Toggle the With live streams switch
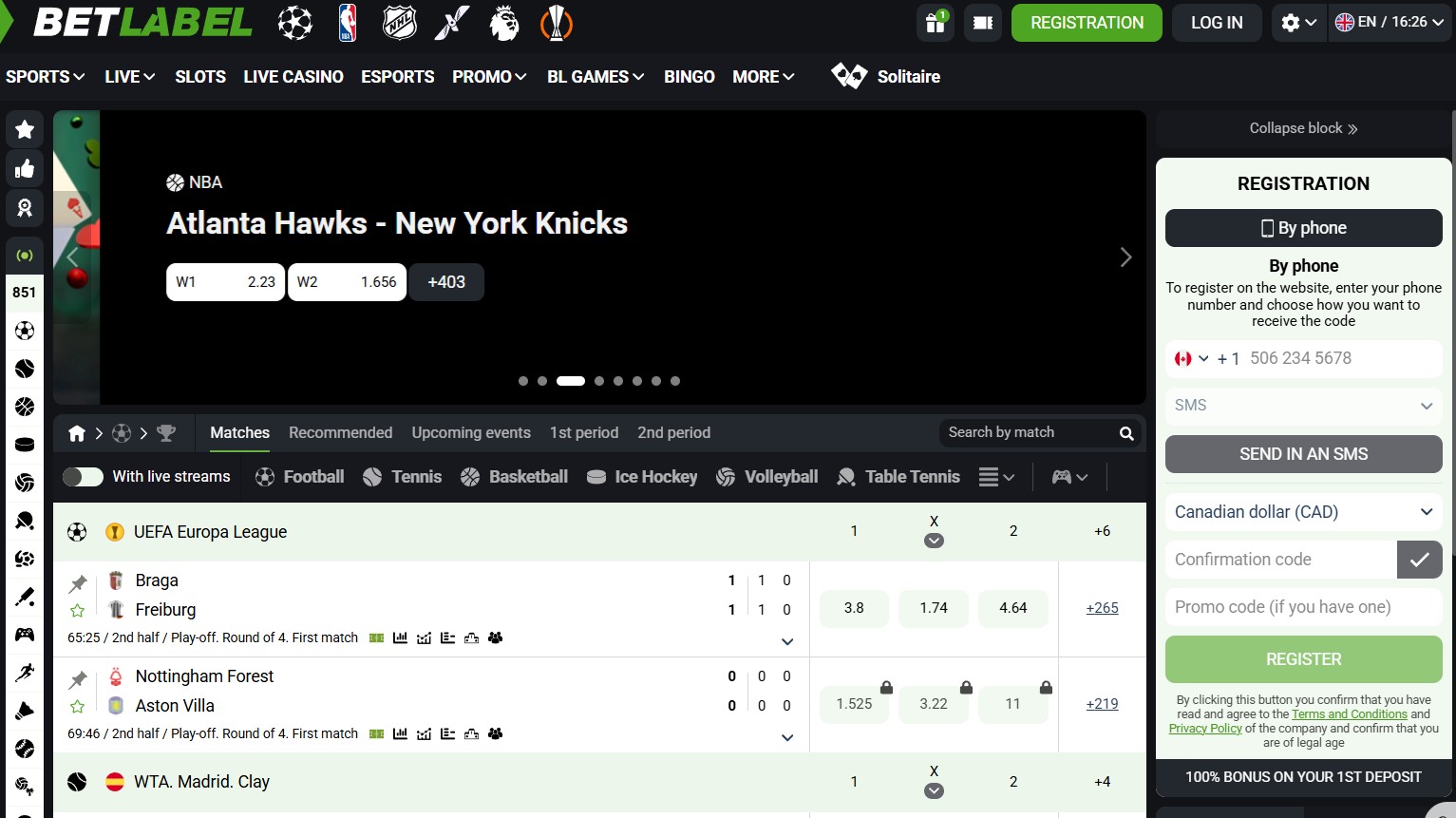This screenshot has width=1456, height=818. (x=83, y=477)
